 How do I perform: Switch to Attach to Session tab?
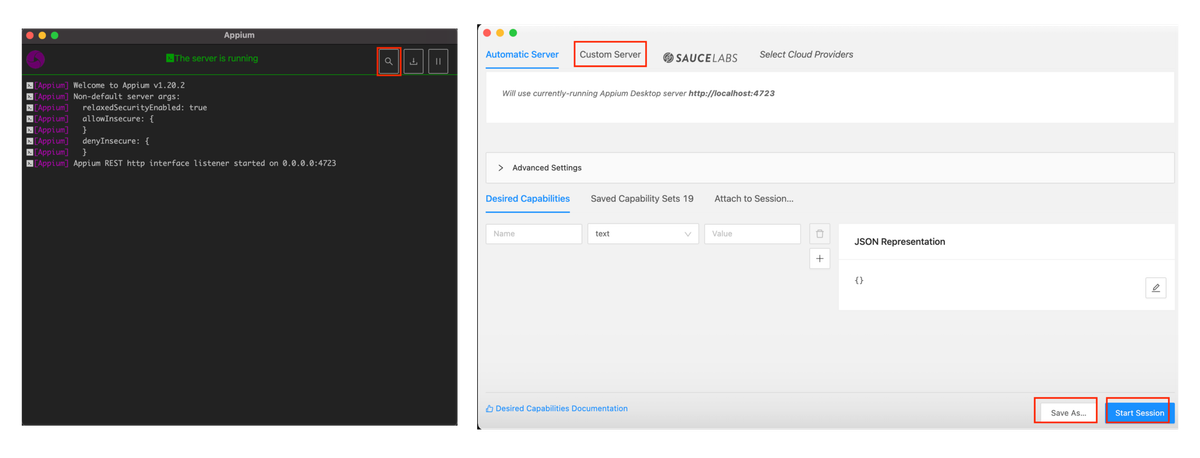pos(754,198)
